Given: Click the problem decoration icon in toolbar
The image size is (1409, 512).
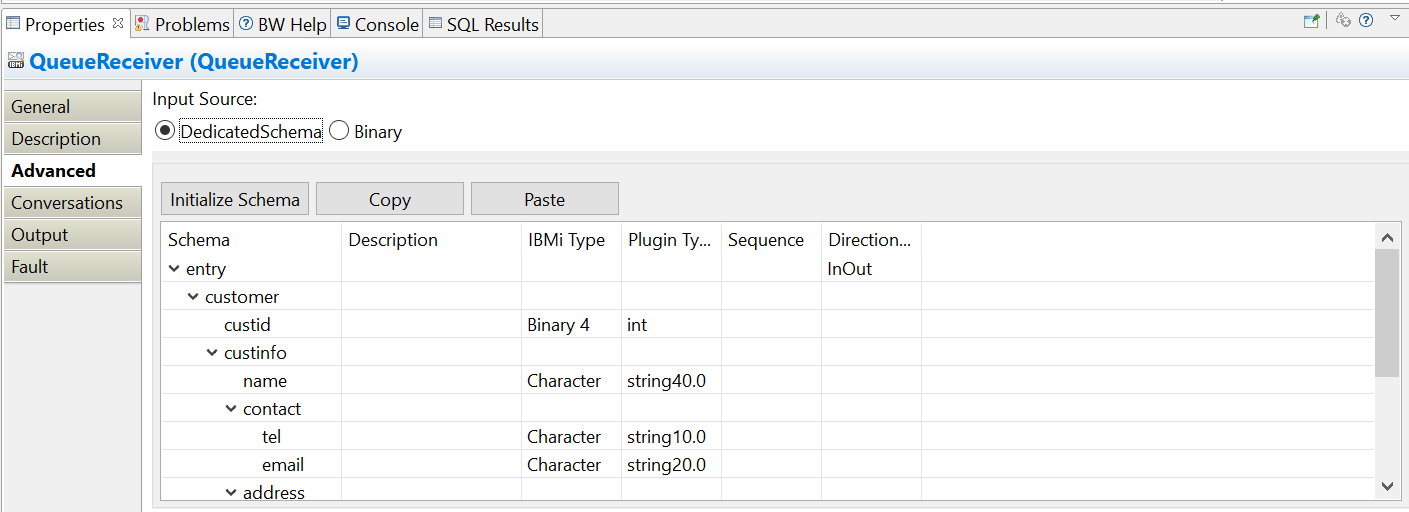Looking at the screenshot, I should 1344,20.
